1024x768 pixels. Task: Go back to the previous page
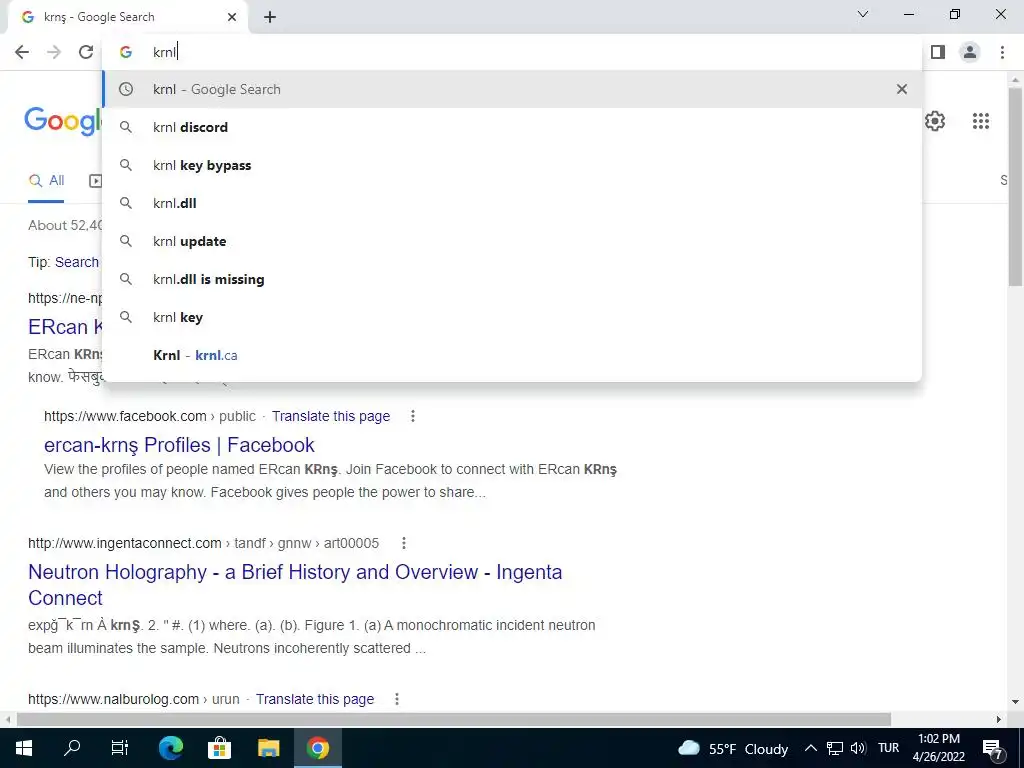pos(22,52)
